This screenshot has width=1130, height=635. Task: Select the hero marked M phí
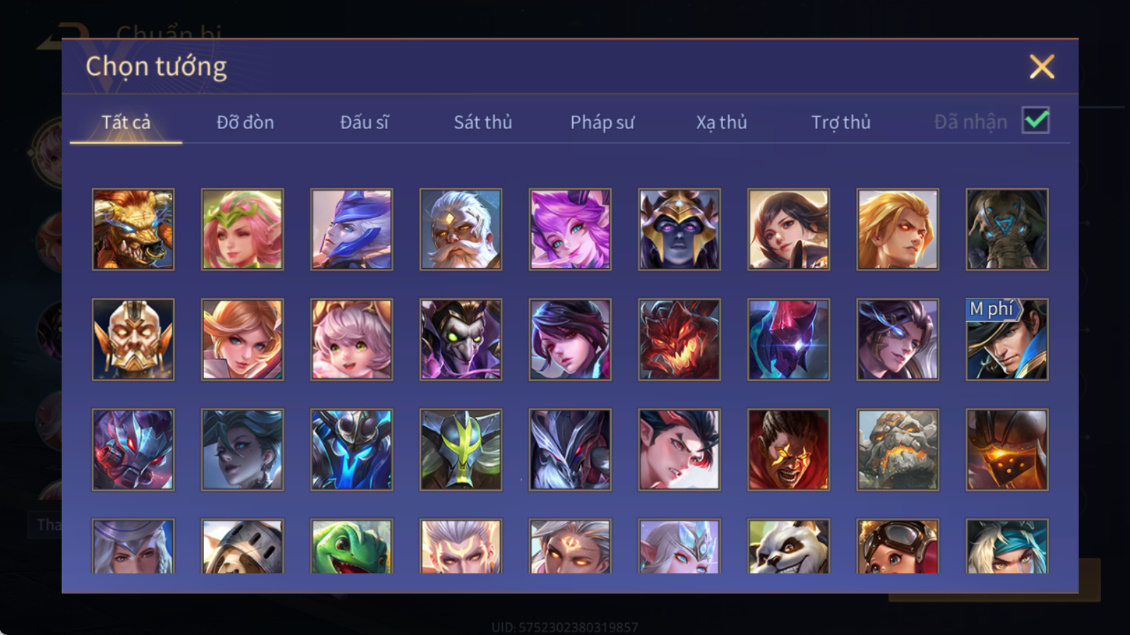(1007, 339)
